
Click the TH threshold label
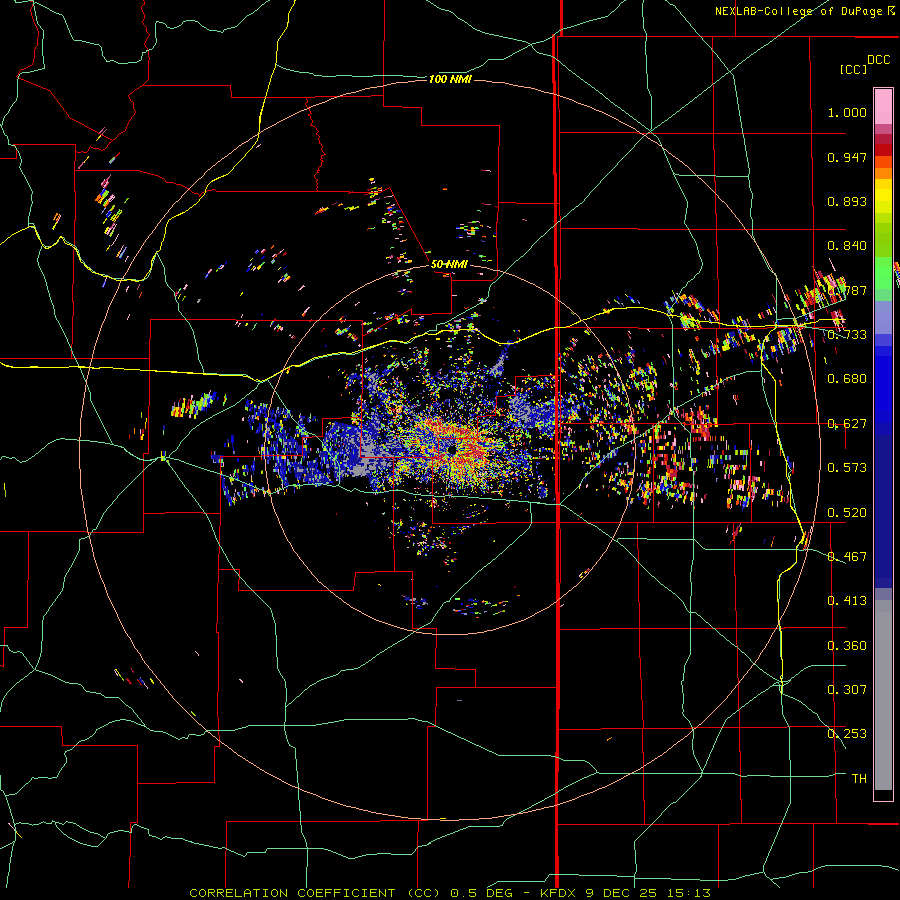click(x=859, y=779)
